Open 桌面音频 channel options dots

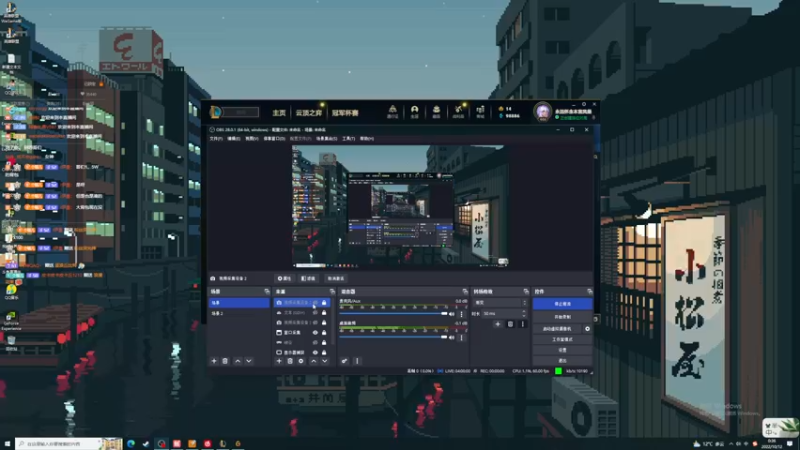[462, 337]
